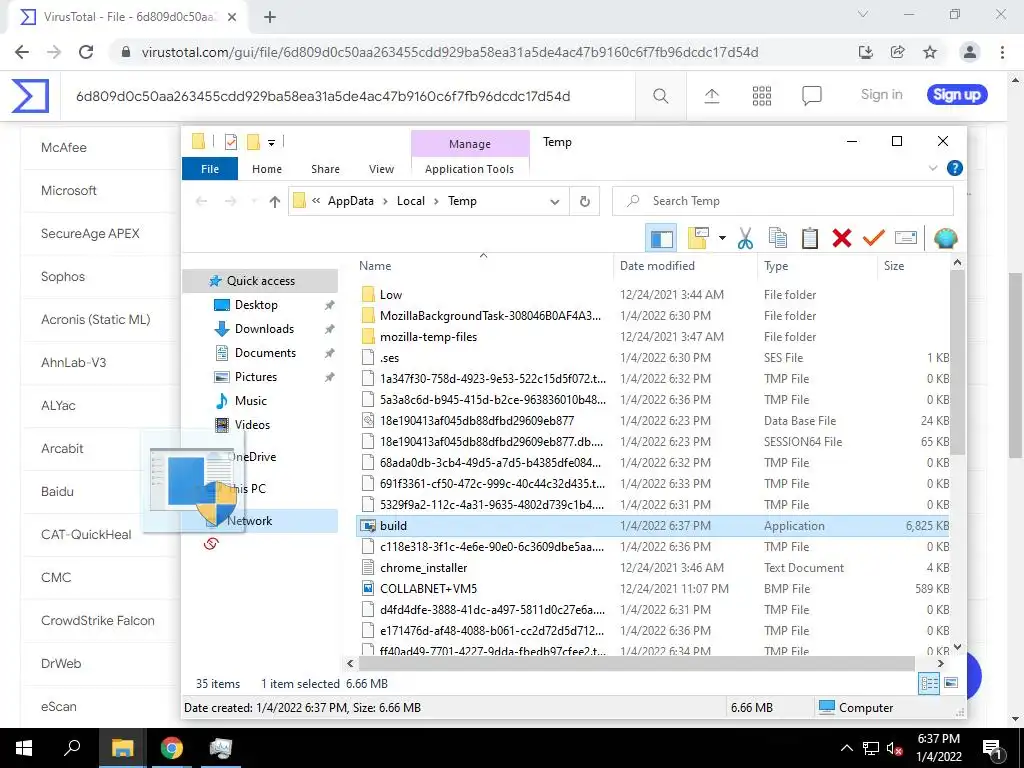The image size is (1024, 768).
Task: Click the globe icon in Explorer toolbar
Action: 945,238
